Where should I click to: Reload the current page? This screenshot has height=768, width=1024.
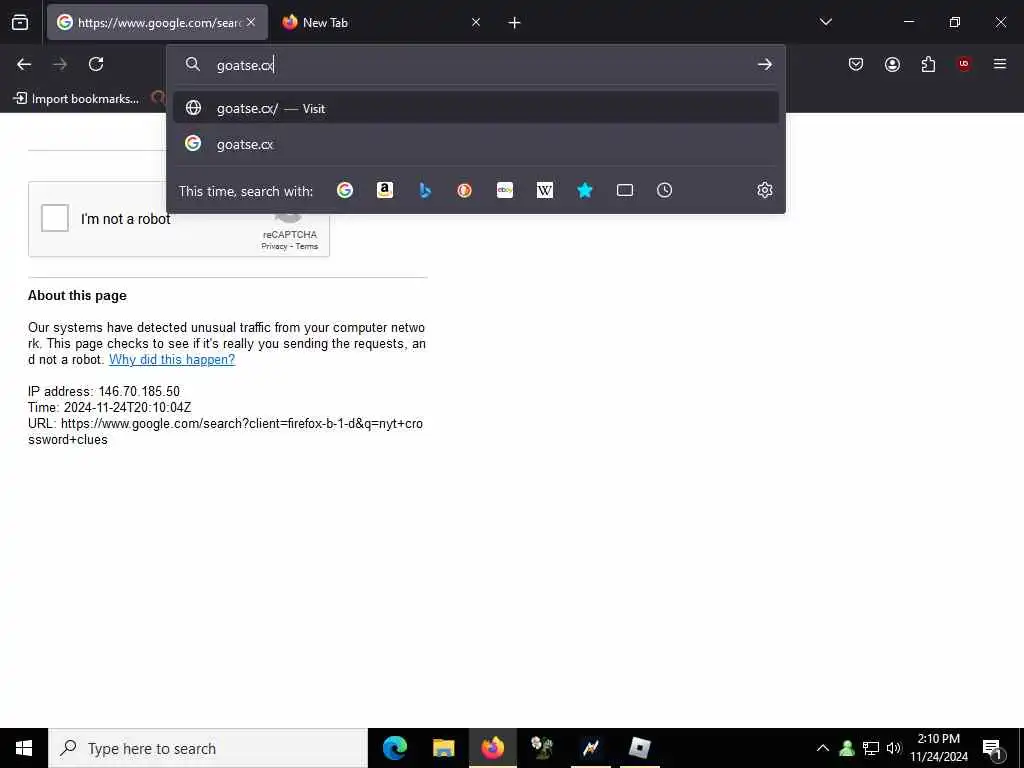[96, 64]
